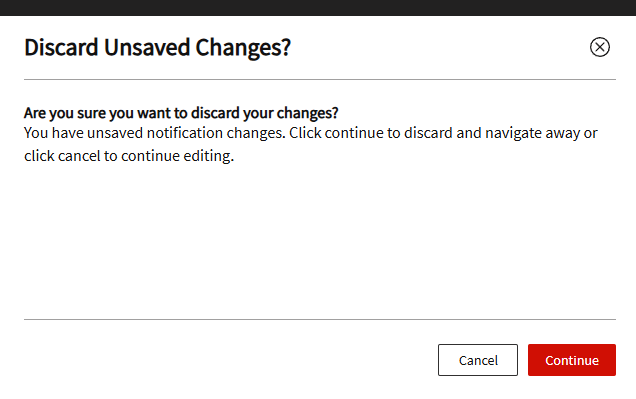Click the divider line above the buttons
636x399 pixels.
pyautogui.click(x=320, y=319)
